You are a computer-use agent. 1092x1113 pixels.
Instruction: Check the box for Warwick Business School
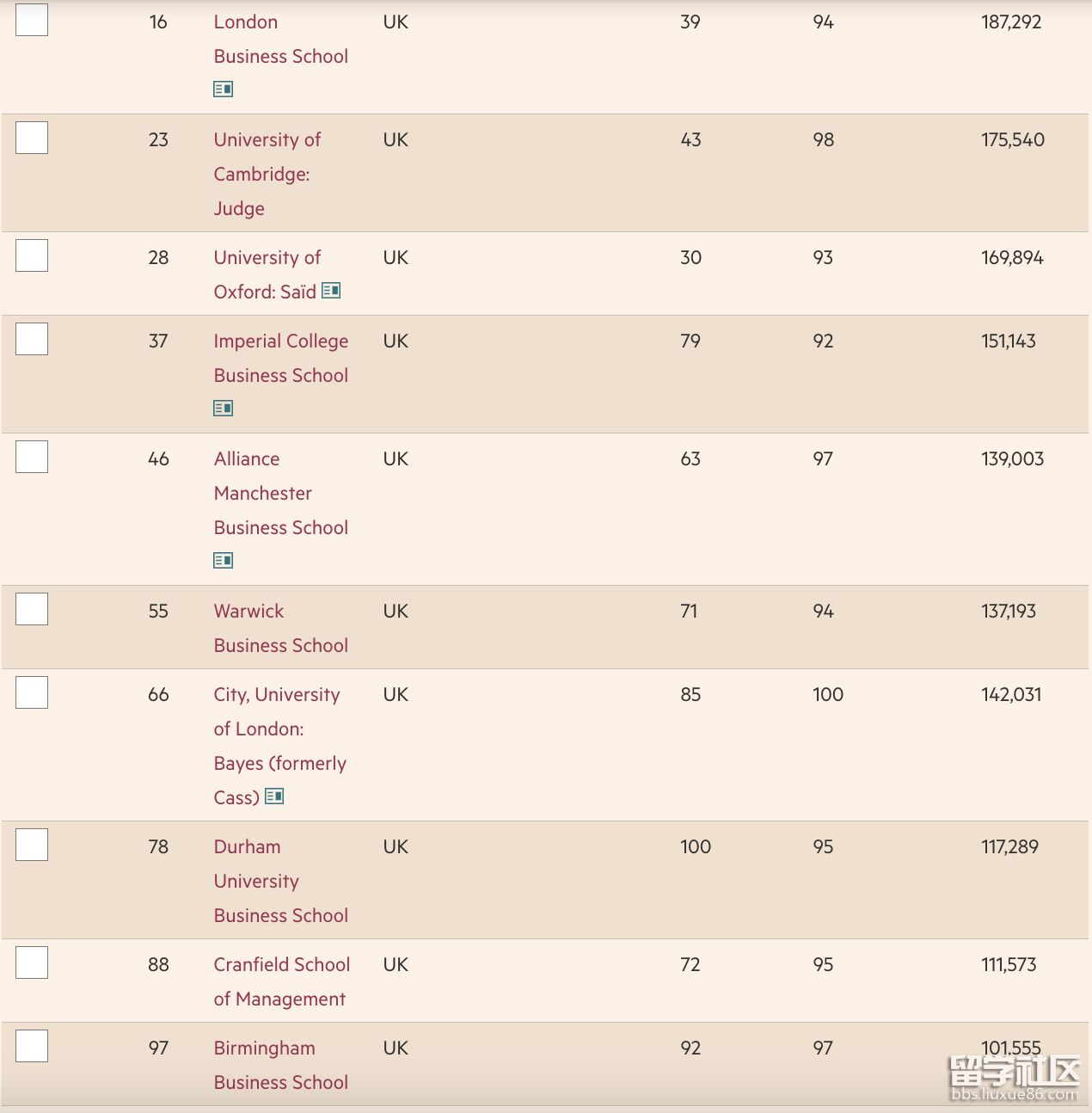[32, 609]
